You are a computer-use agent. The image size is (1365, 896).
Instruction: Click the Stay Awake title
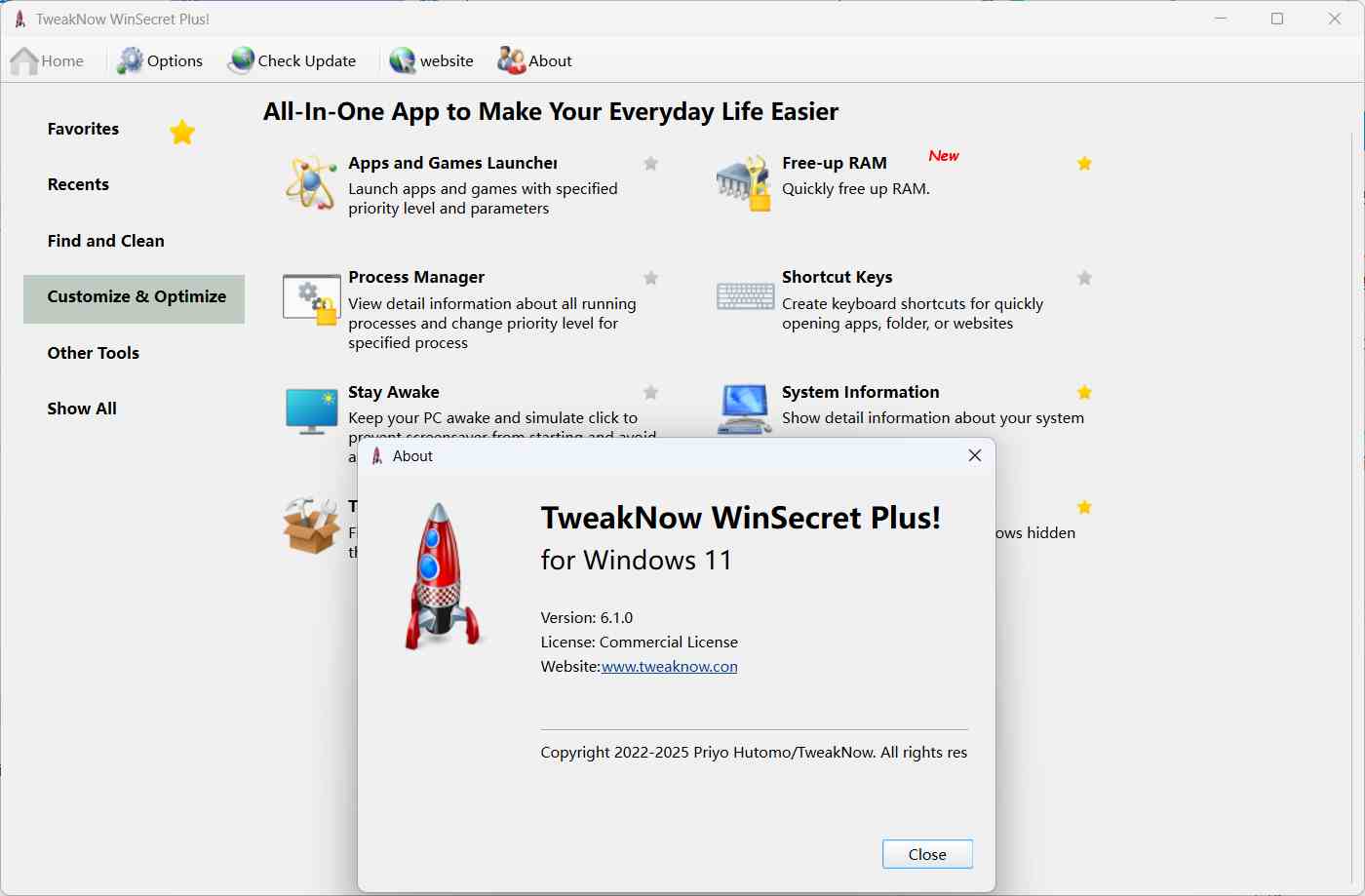coord(394,392)
